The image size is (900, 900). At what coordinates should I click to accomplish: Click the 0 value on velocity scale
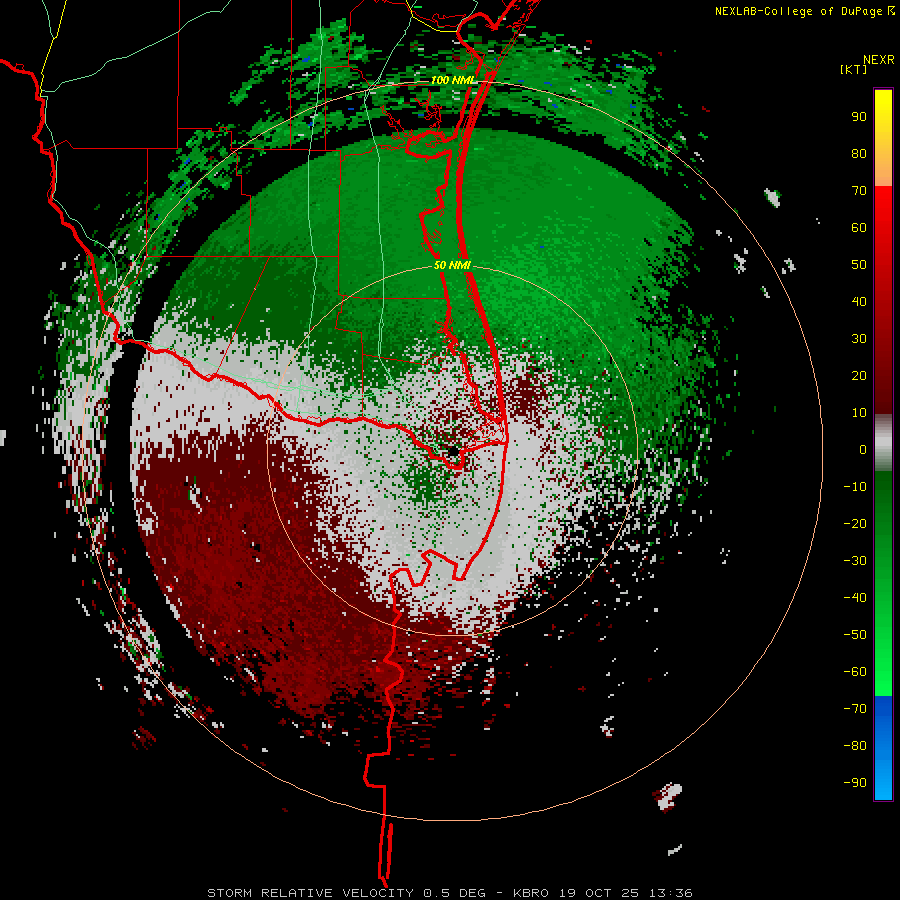point(863,449)
